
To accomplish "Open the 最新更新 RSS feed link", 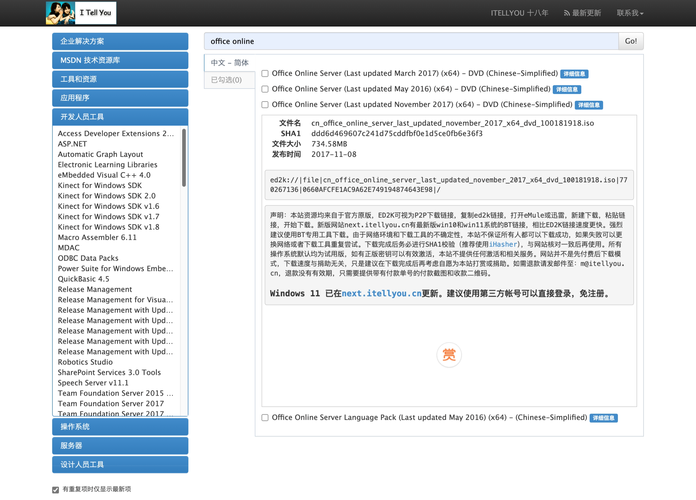I will pos(582,13).
